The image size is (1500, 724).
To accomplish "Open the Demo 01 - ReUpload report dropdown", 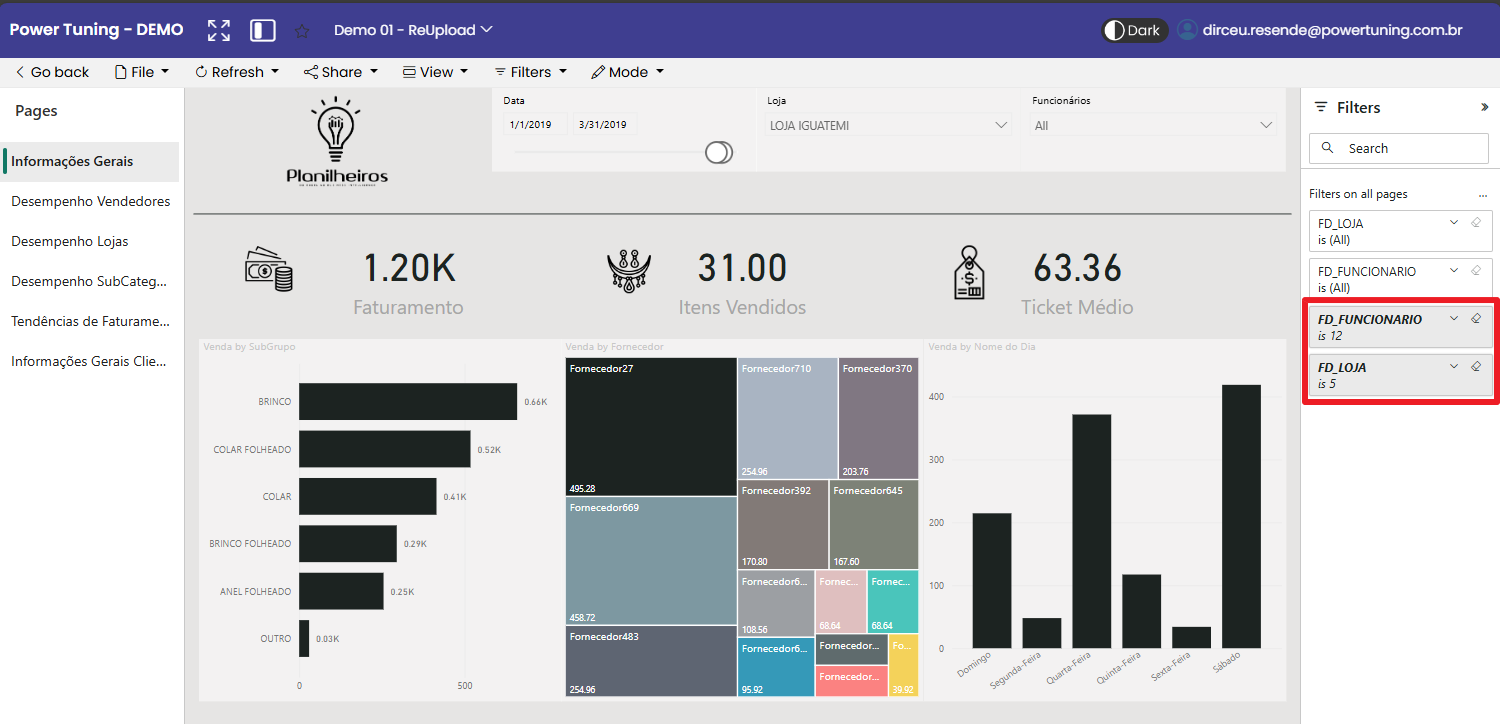I will pos(413,30).
